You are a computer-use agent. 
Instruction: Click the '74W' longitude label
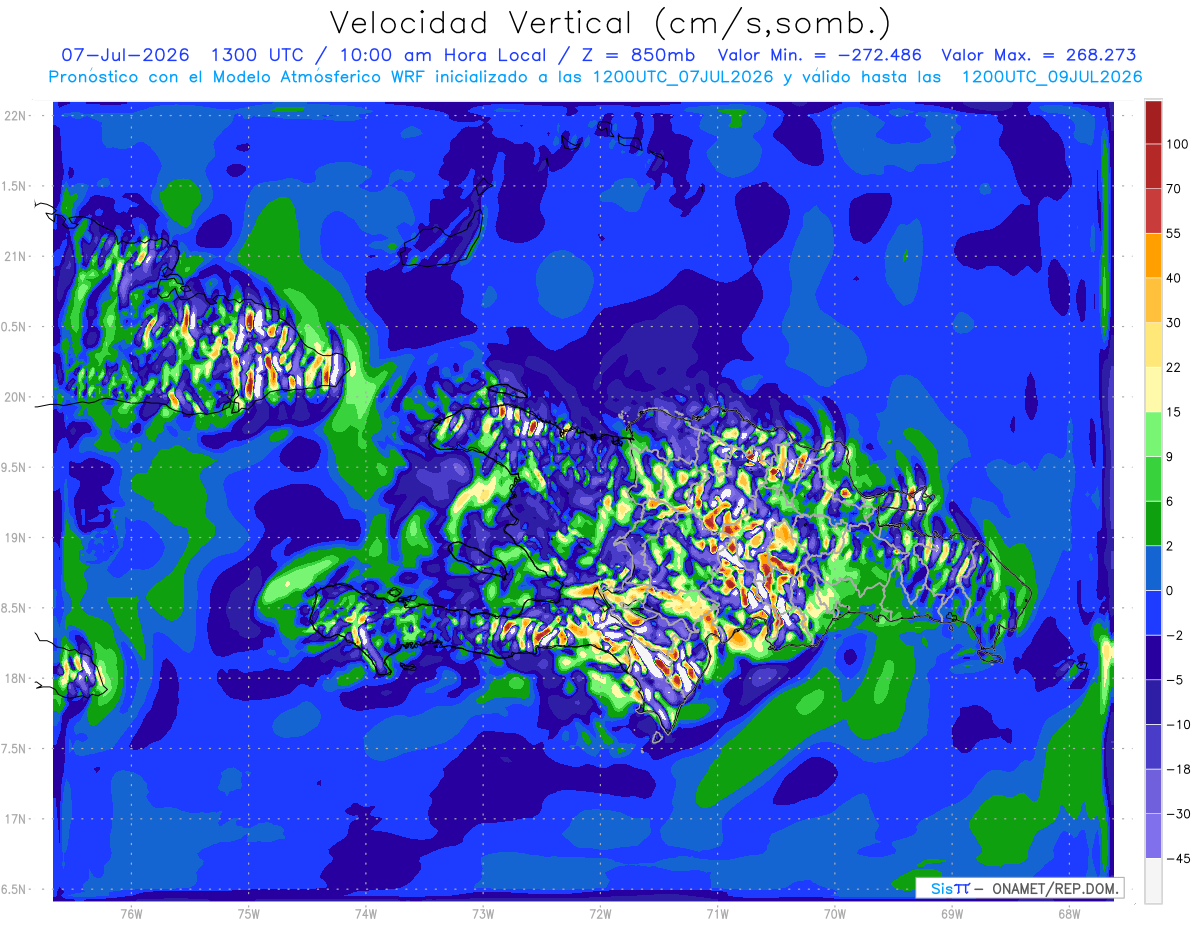tap(365, 914)
